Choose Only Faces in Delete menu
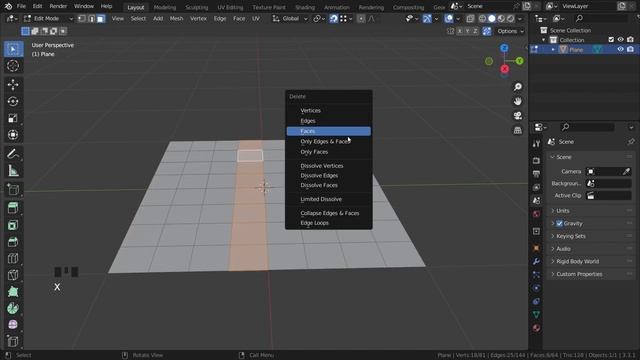The height and width of the screenshot is (360, 640). tap(329, 152)
